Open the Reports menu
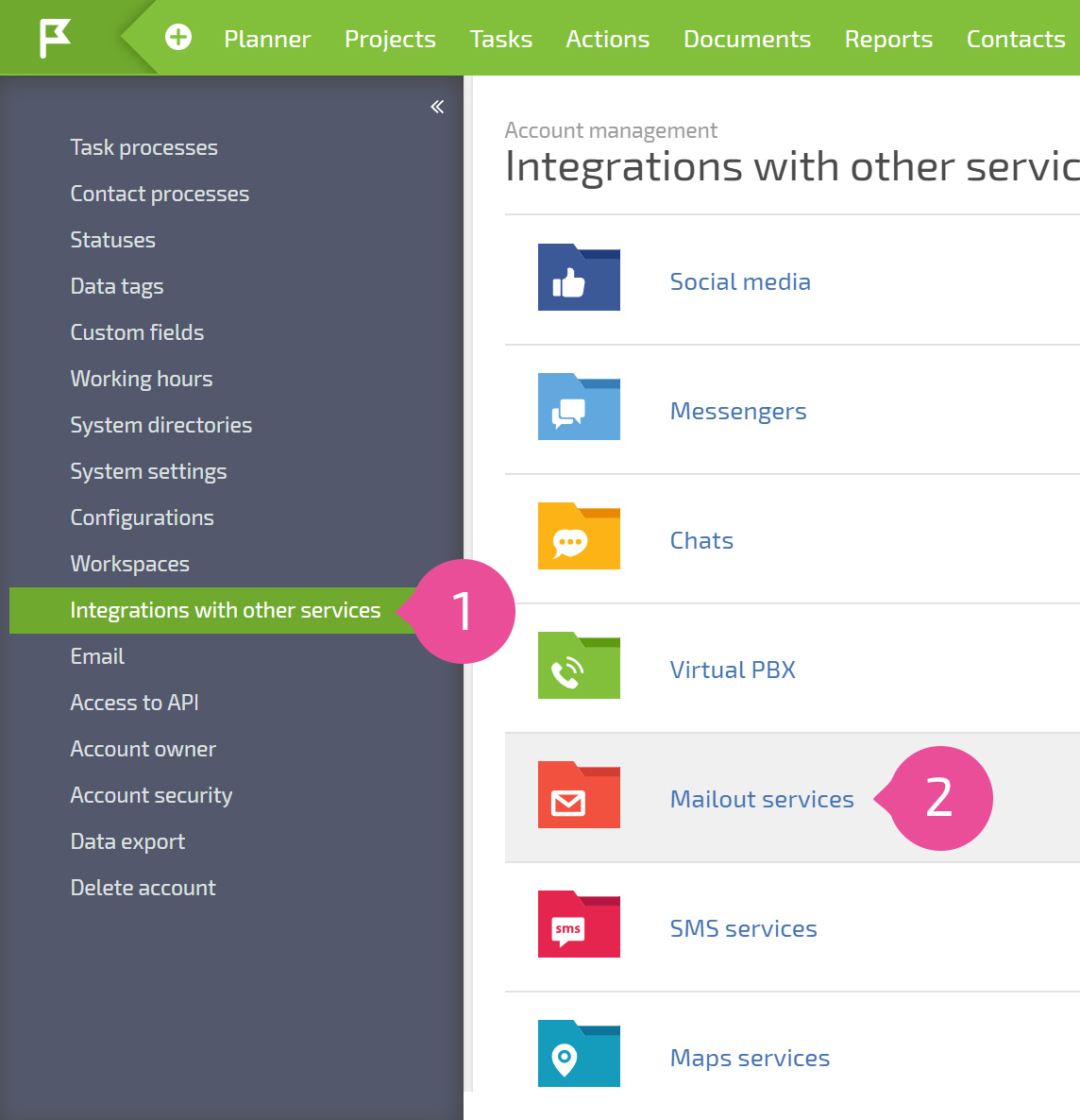The image size is (1080, 1120). (x=888, y=39)
